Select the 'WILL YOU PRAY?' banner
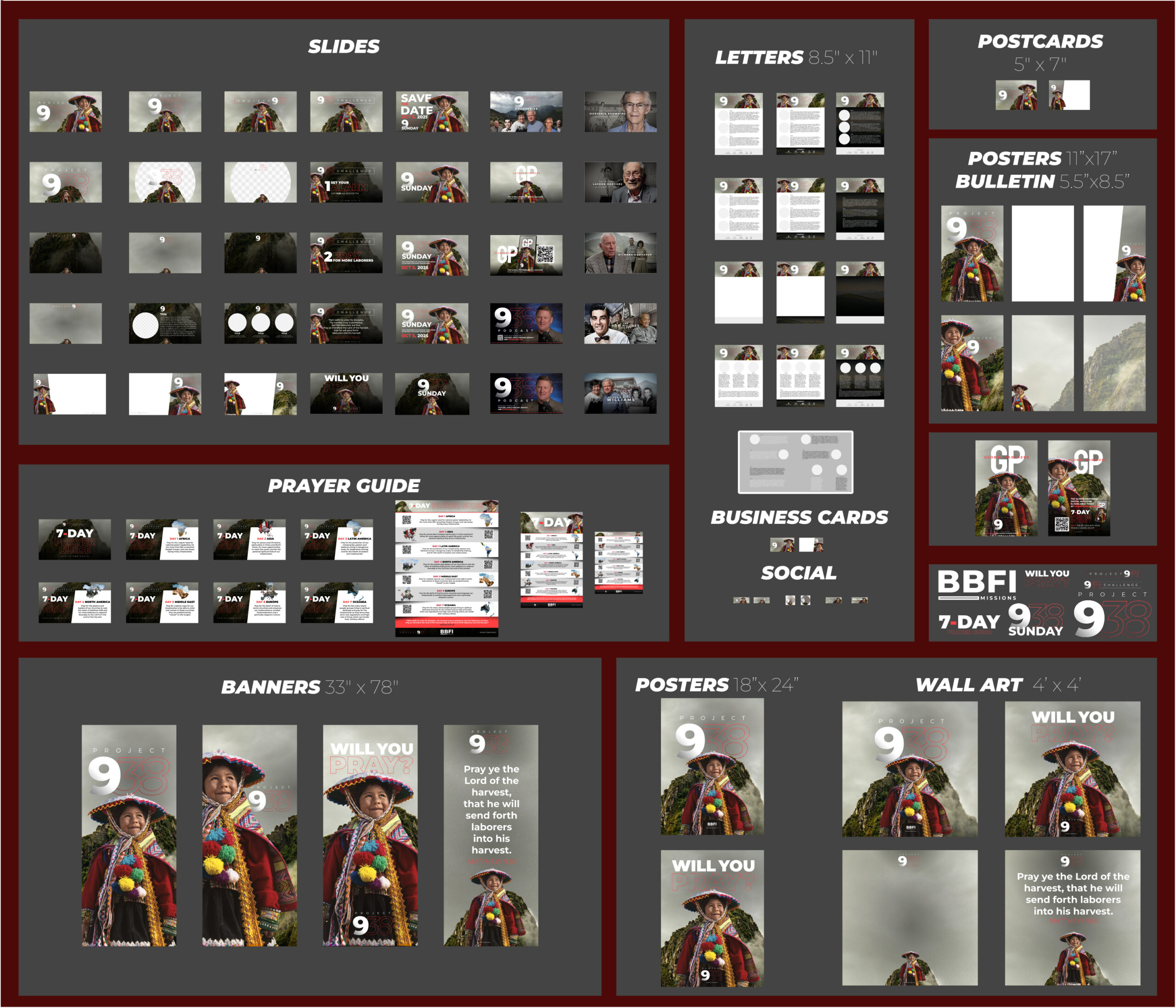 pyautogui.click(x=370, y=835)
